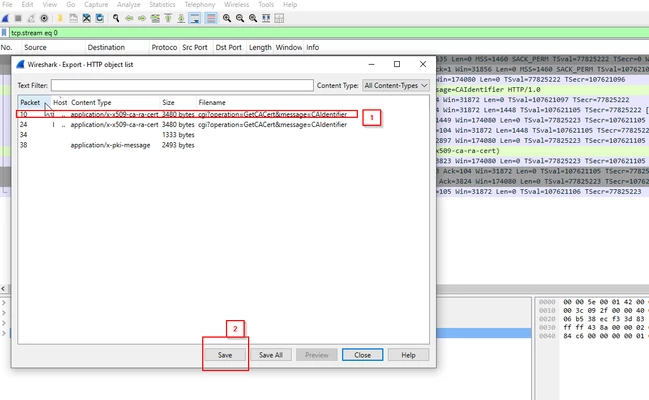
Task: Sort main packet list by Dst Port column
Action: 230,47
